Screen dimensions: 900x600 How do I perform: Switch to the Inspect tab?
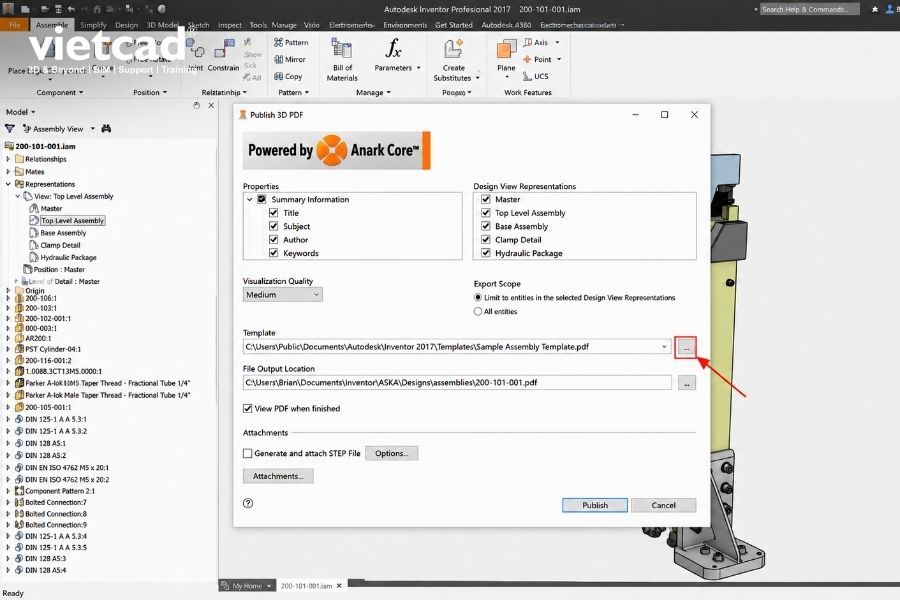pyautogui.click(x=230, y=25)
